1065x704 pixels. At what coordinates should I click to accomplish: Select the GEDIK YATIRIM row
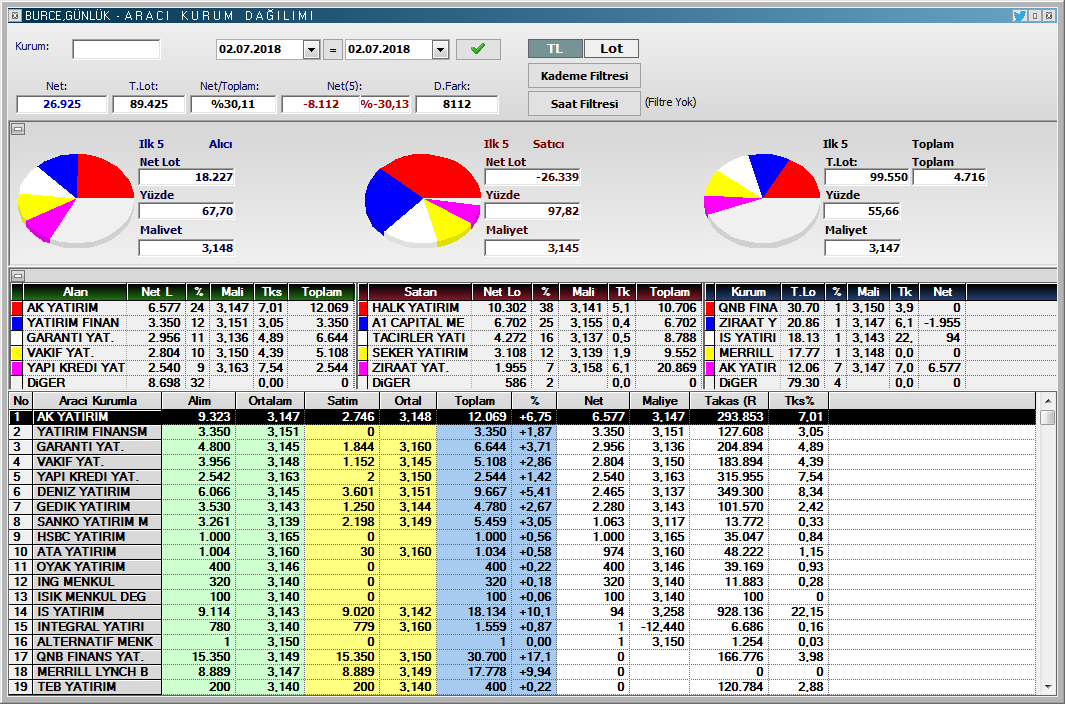coord(523,506)
